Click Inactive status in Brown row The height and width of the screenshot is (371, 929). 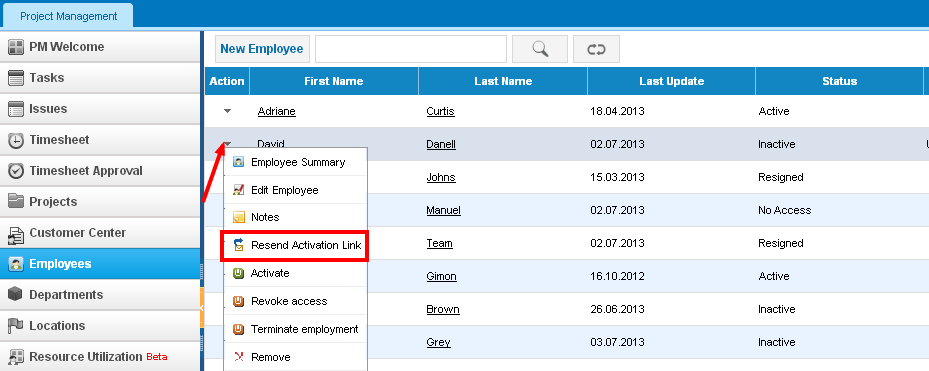click(777, 309)
